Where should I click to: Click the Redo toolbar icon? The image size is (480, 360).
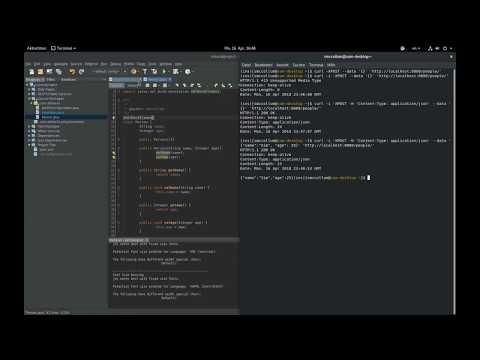(81, 72)
